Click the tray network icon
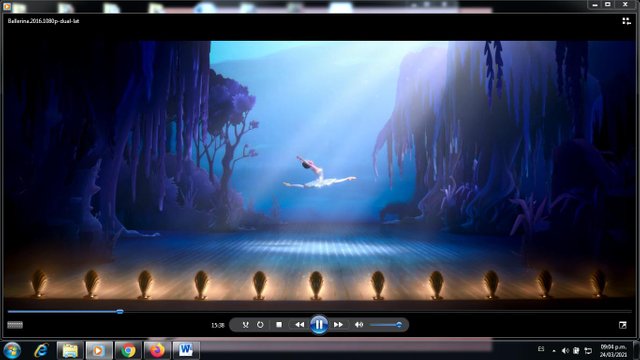640x360 pixels. [588, 351]
